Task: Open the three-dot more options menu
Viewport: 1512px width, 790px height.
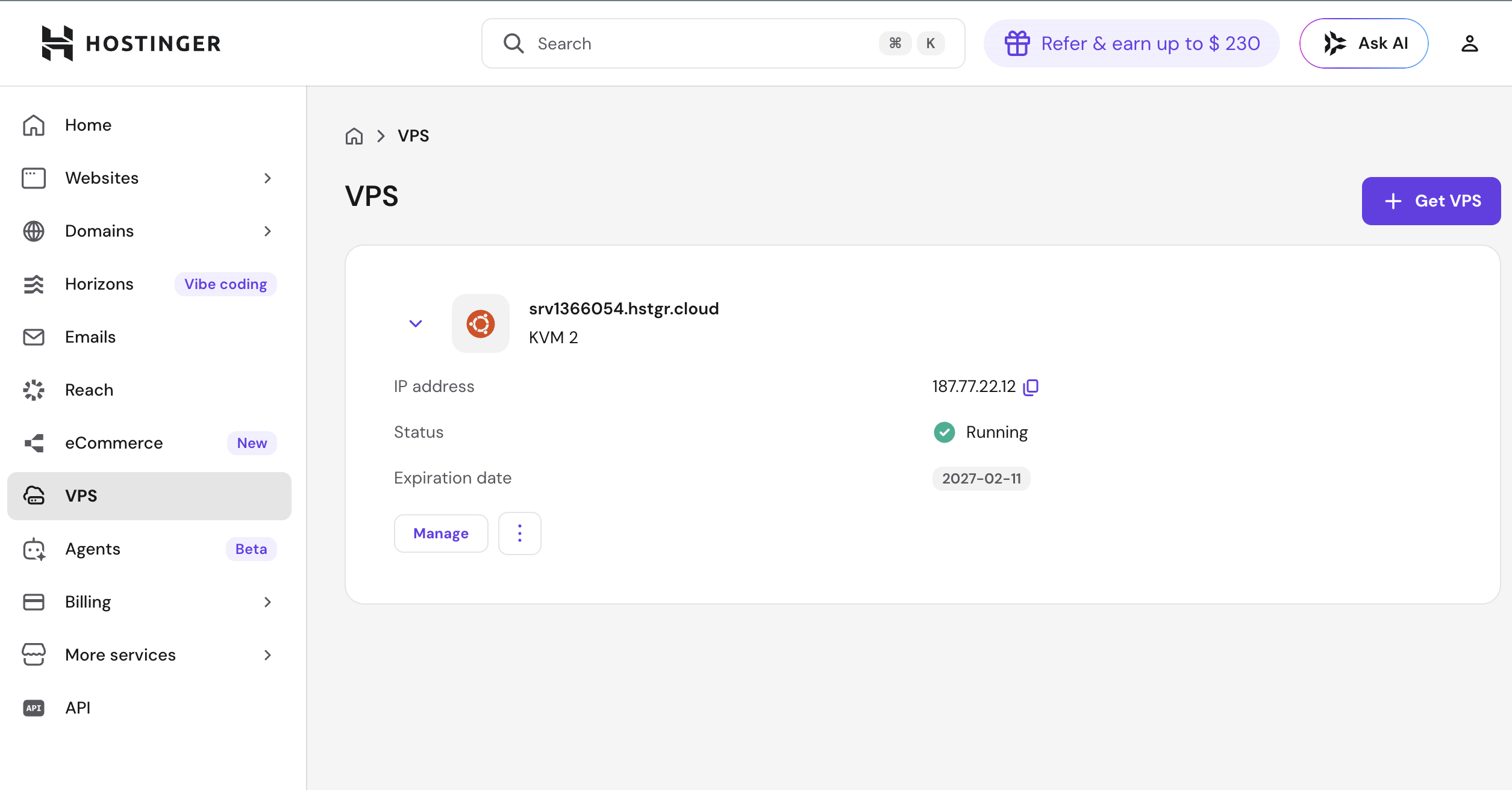Action: (520, 533)
